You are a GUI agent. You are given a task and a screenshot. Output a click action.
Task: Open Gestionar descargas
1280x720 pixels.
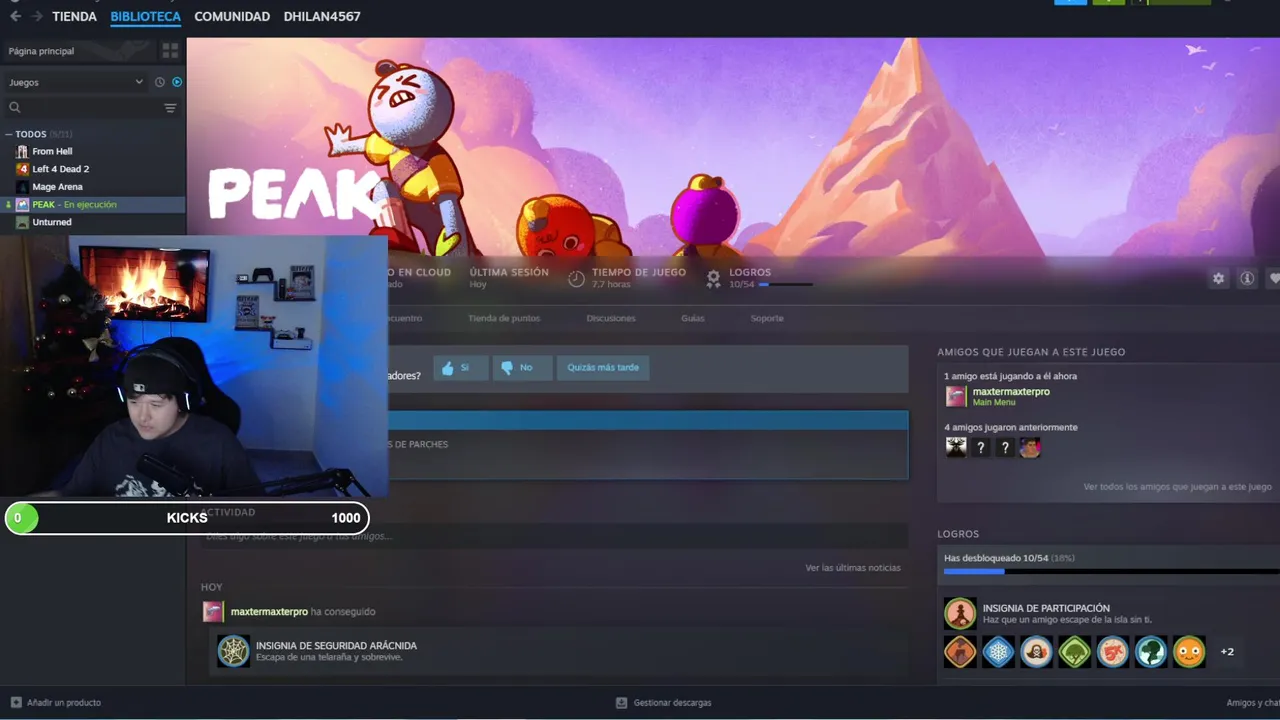(664, 703)
